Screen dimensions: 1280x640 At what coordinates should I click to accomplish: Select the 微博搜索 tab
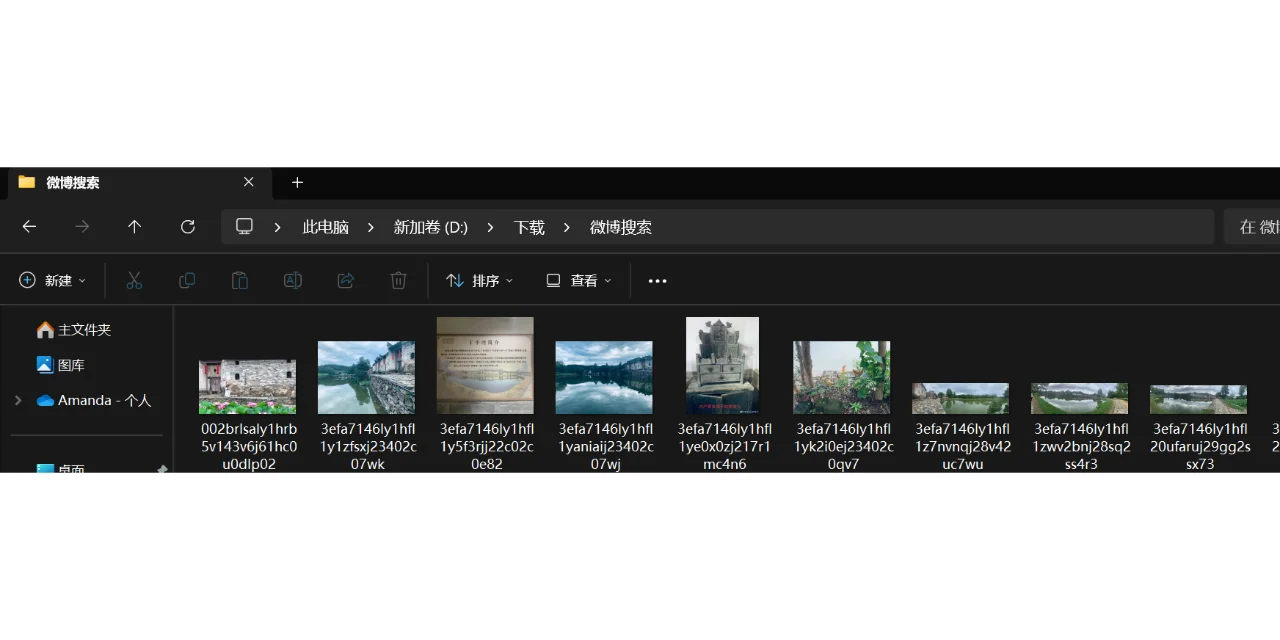[x=139, y=183]
